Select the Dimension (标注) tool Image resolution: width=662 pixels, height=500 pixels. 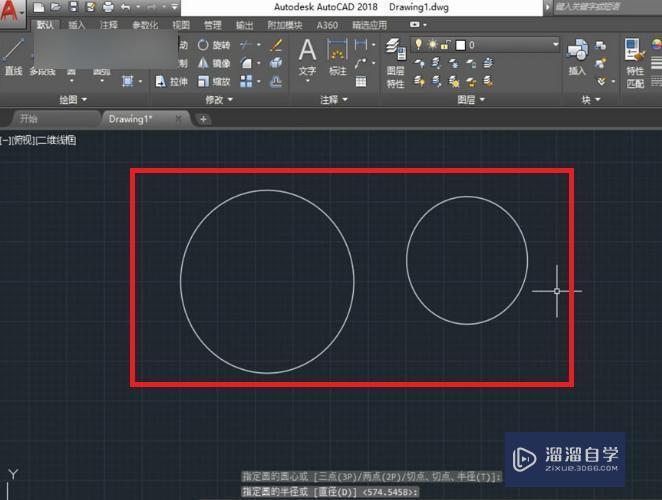(337, 57)
